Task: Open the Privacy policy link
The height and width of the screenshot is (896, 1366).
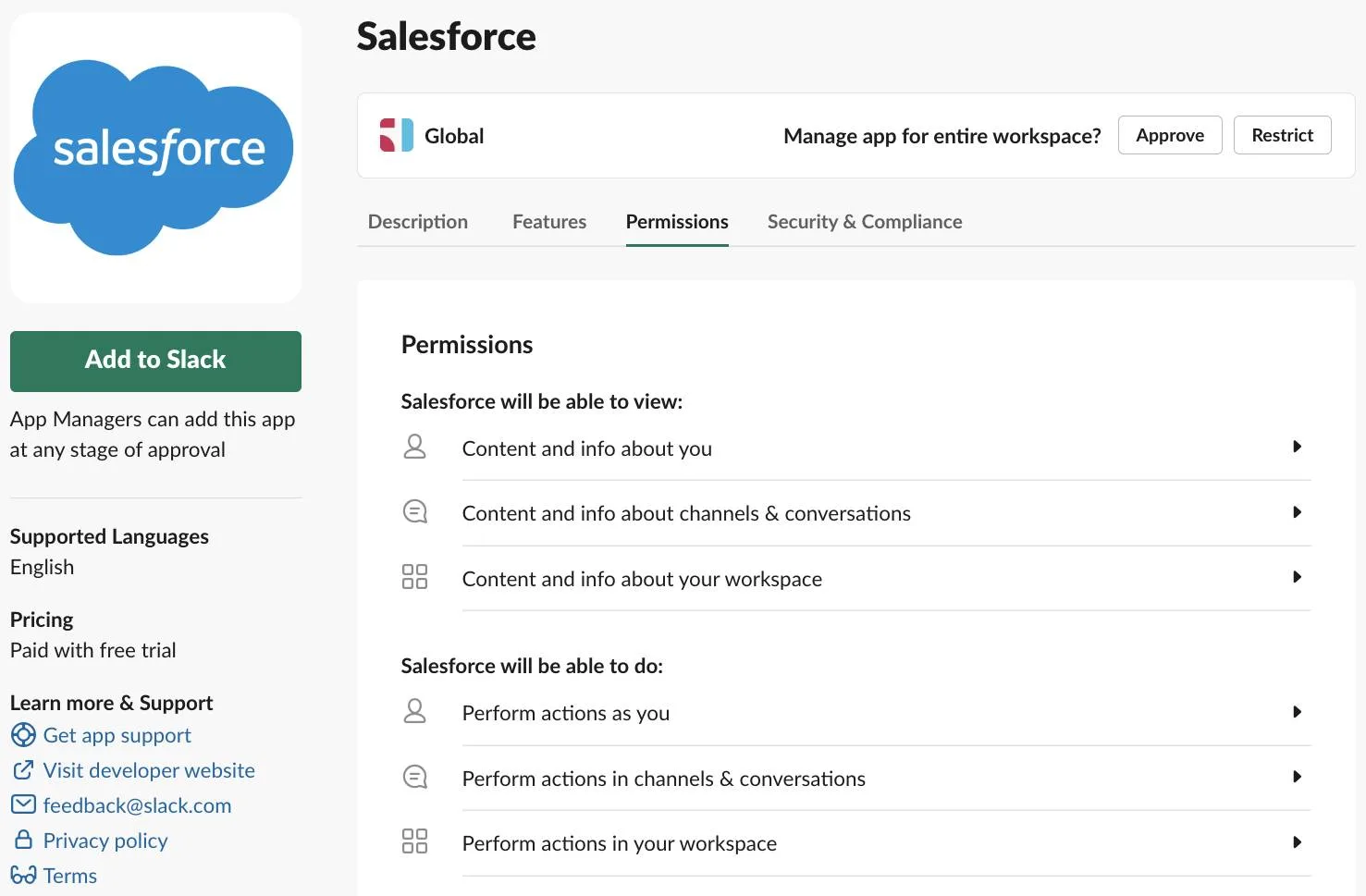Action: pyautogui.click(x=105, y=841)
